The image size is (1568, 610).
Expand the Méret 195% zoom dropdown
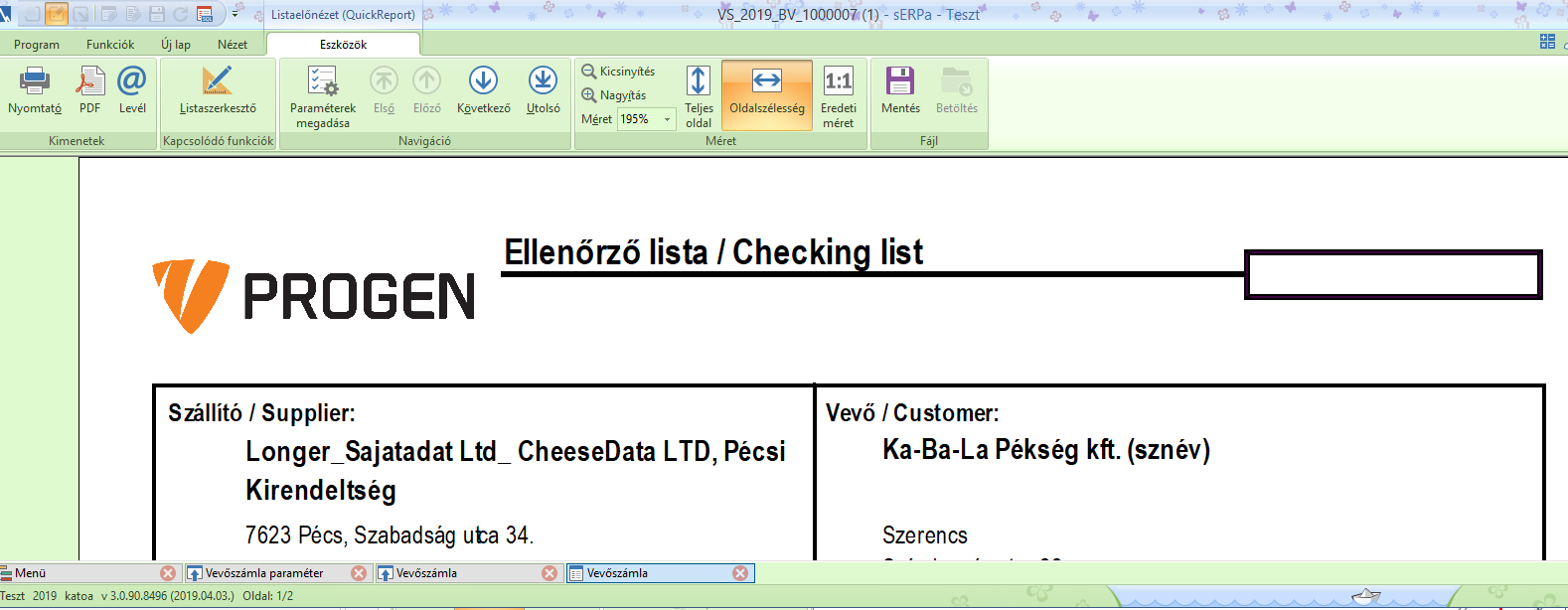pos(667,119)
